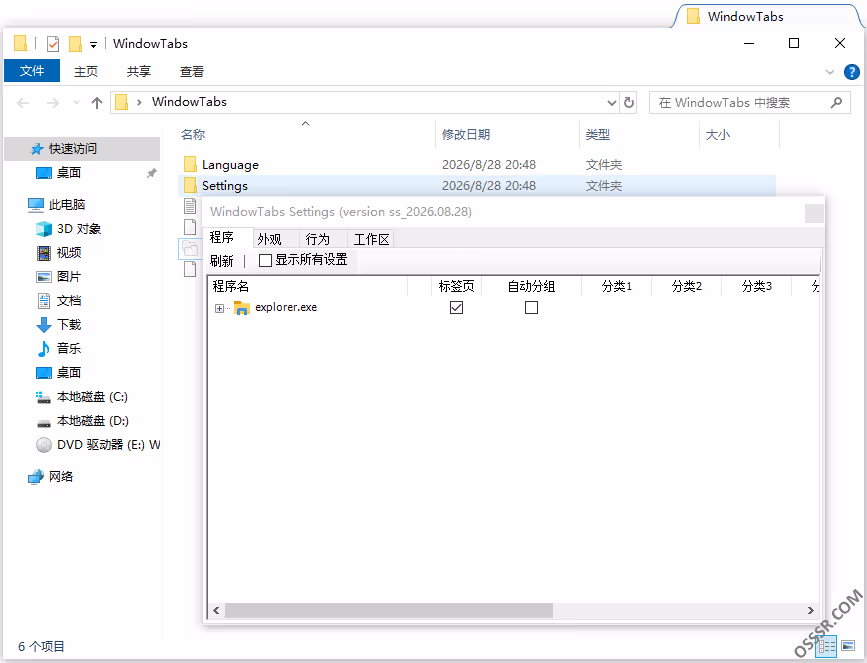867x663 pixels.
Task: Open the 文件 ribbon menu
Action: click(32, 71)
